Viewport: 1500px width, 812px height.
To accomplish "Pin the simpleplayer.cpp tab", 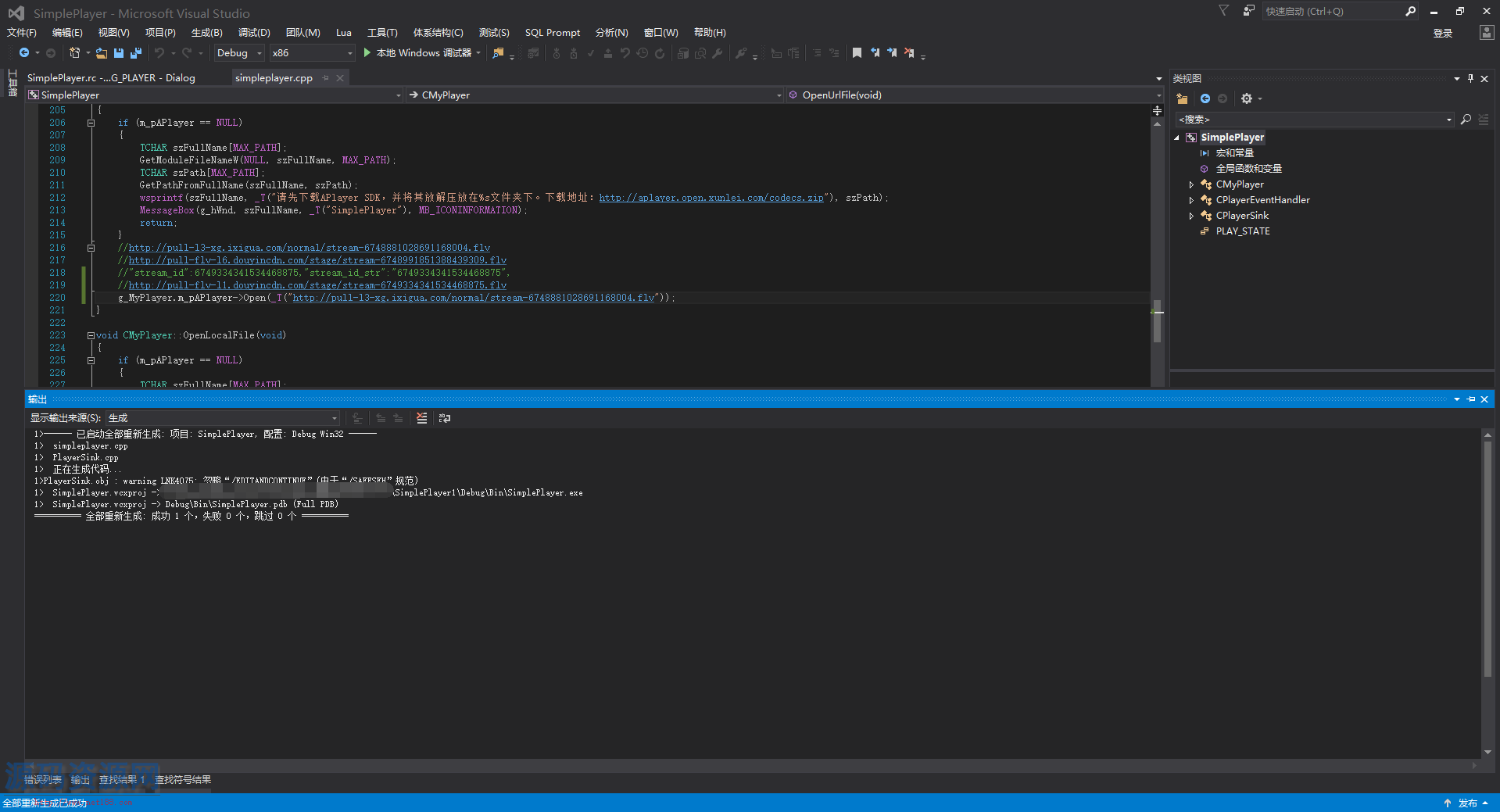I will (326, 77).
